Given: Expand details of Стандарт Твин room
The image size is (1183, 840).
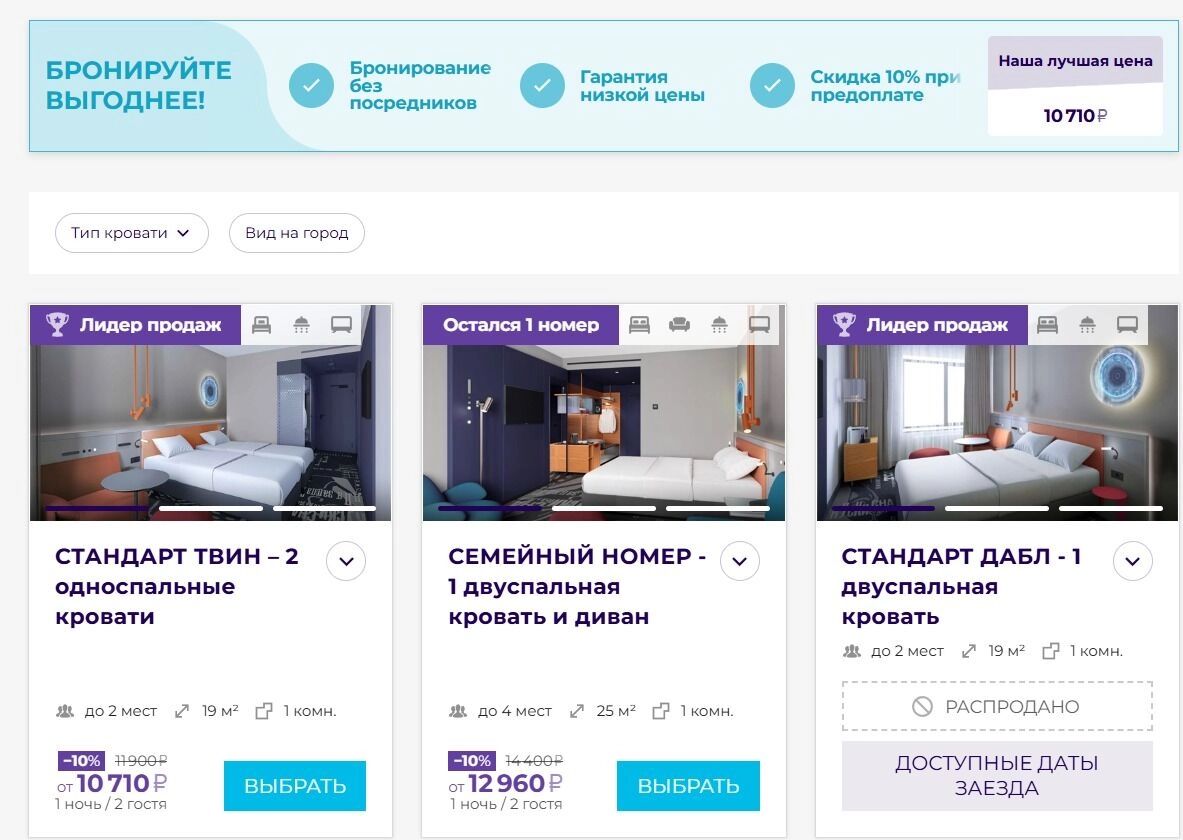Looking at the screenshot, I should [x=346, y=561].
